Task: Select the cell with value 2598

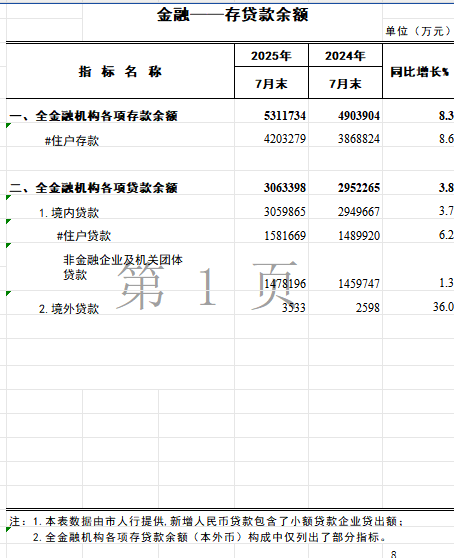Action: 368,307
